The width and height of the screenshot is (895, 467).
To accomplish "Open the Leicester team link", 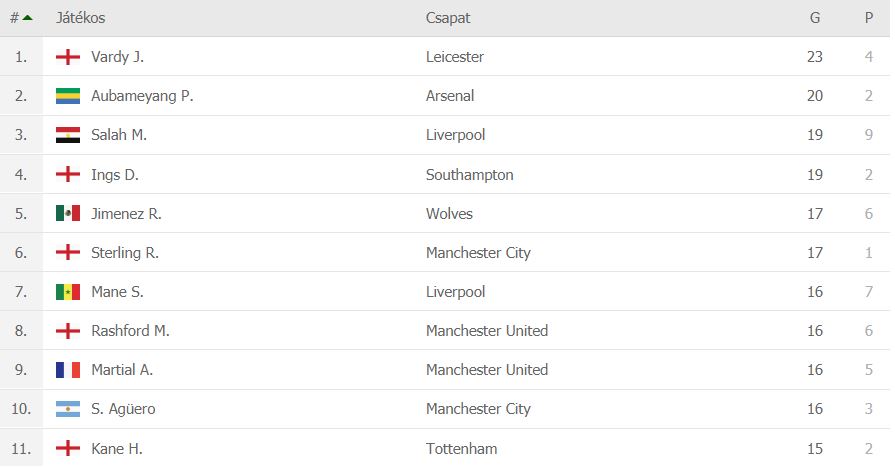I will click(x=454, y=57).
